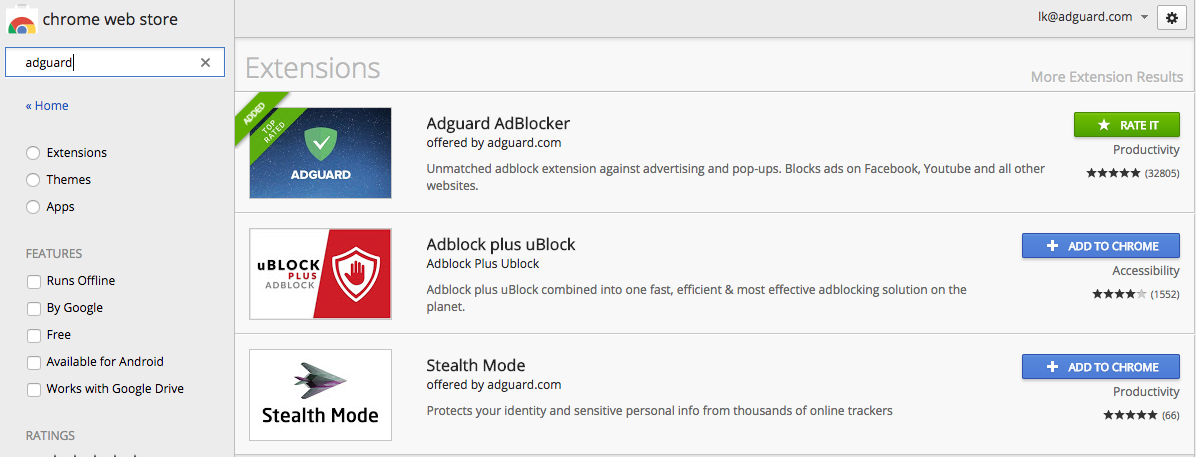The width and height of the screenshot is (1199, 457).
Task: Open the Adguard AdBlocker shield thumbnail
Action: (x=320, y=153)
